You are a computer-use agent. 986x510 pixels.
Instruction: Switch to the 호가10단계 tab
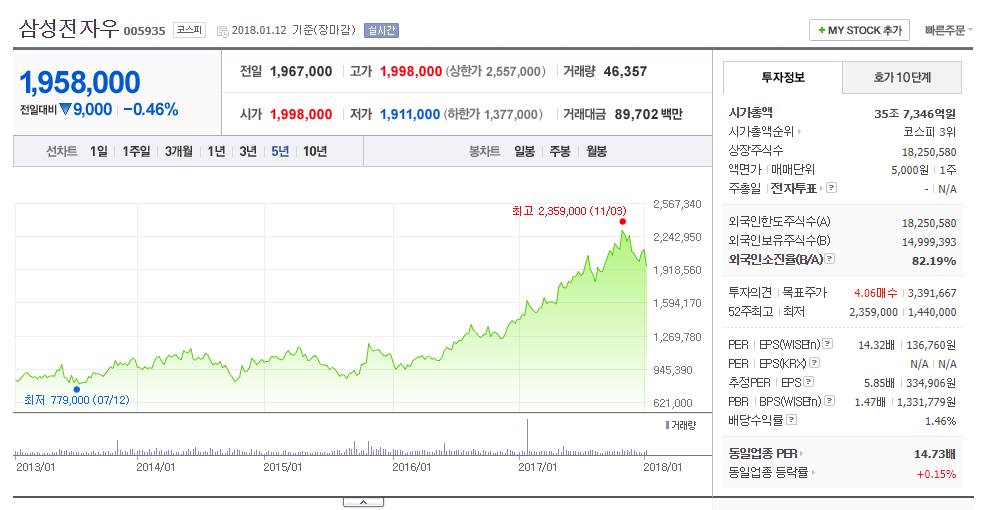pos(902,77)
